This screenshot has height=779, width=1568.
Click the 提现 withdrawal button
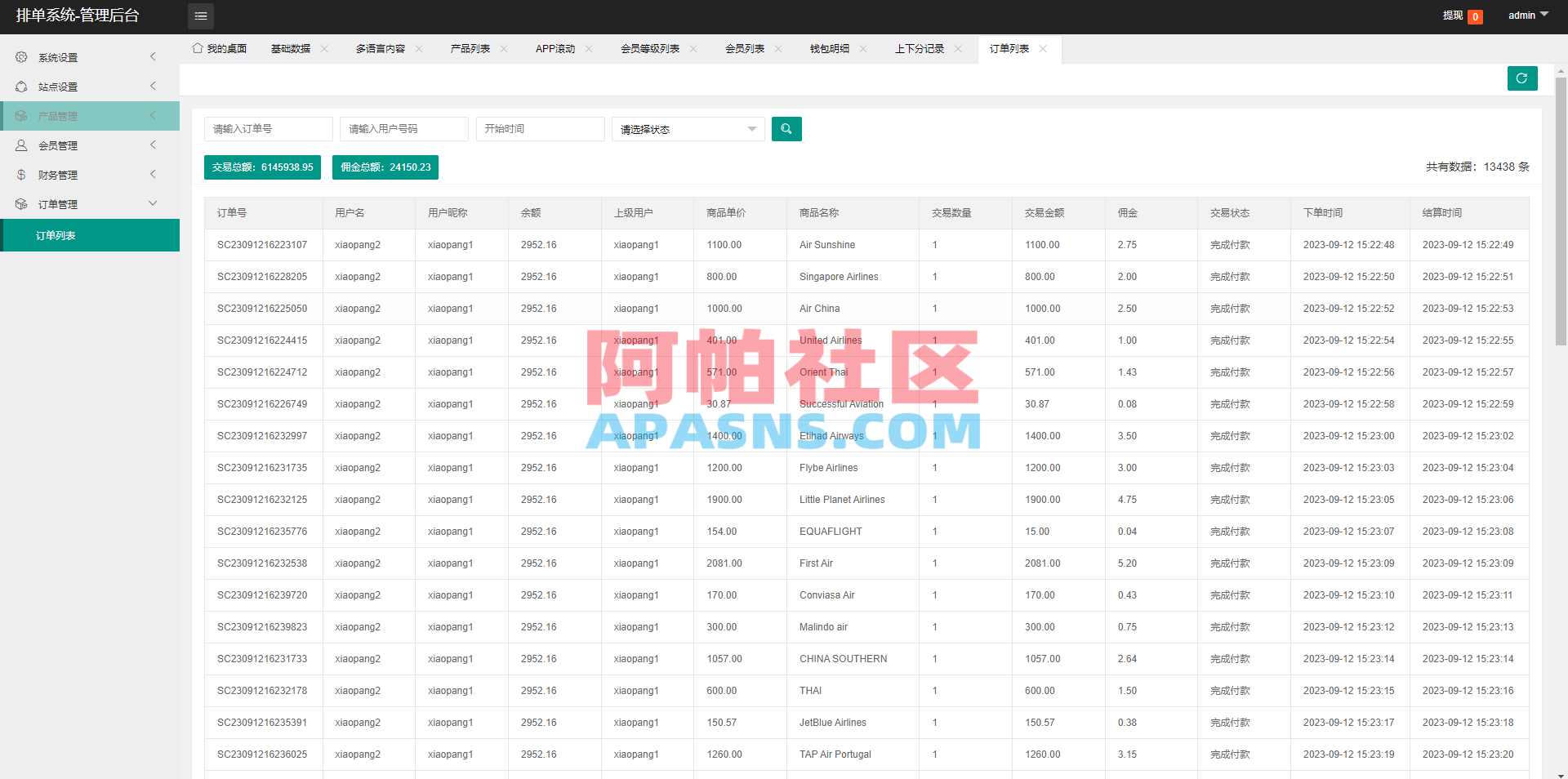(x=1458, y=16)
